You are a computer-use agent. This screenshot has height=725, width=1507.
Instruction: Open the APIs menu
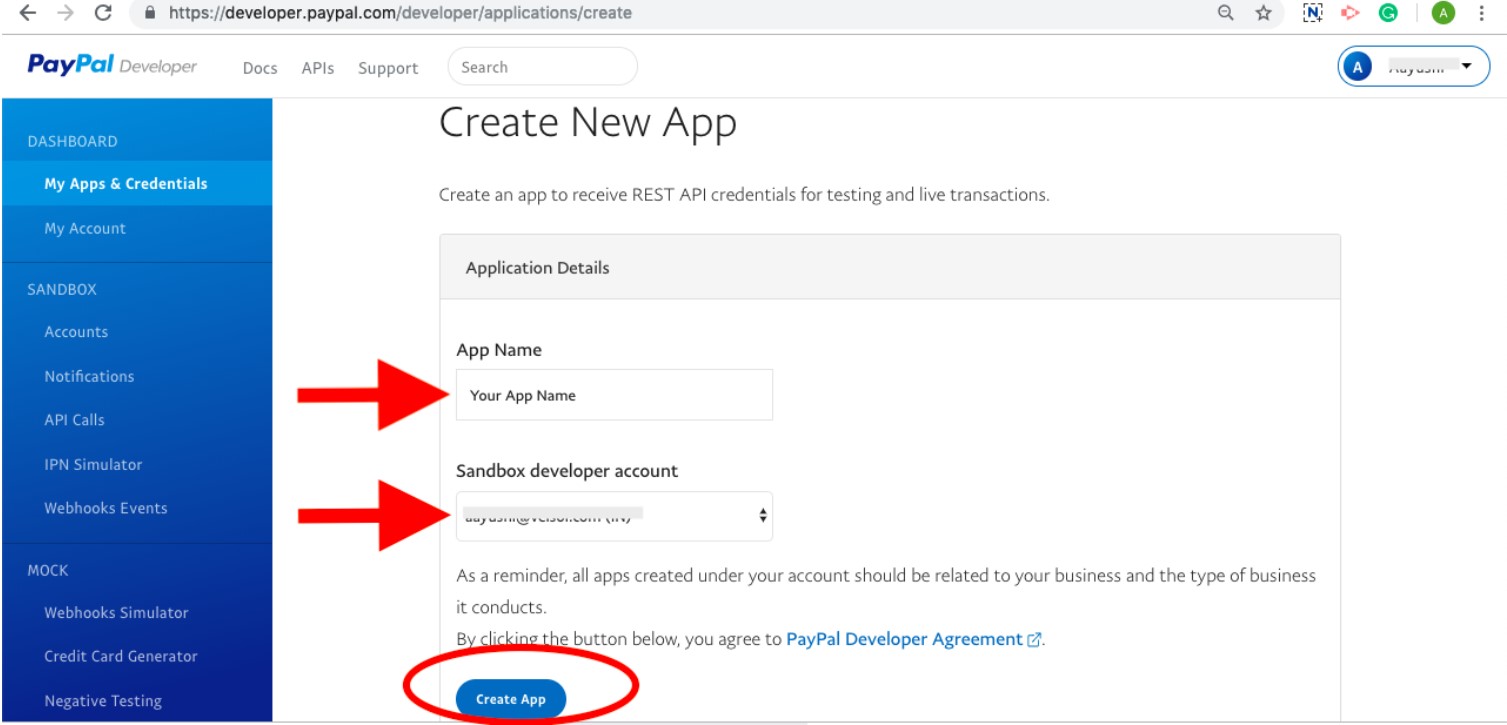pyautogui.click(x=318, y=68)
